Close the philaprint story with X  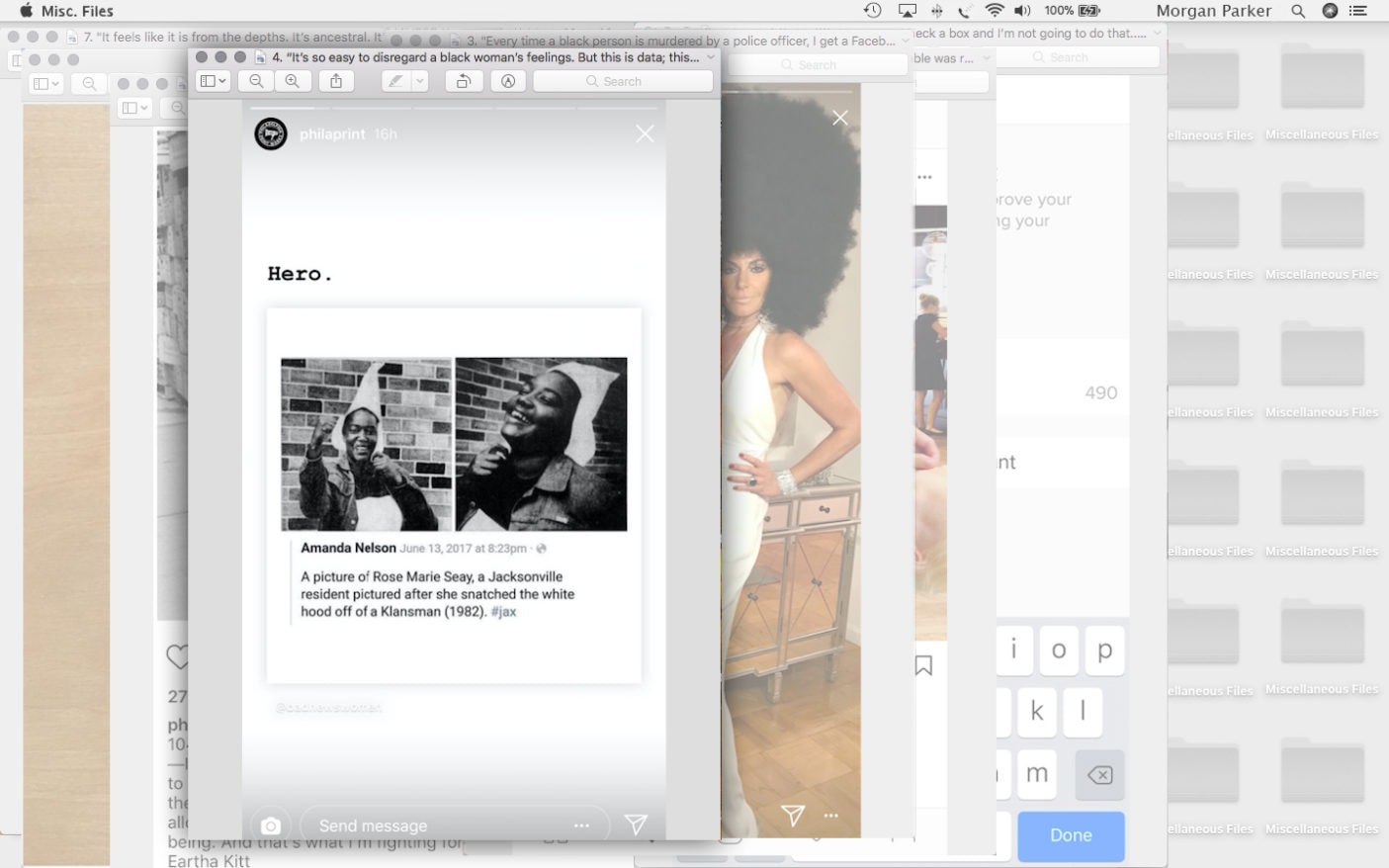click(x=645, y=133)
